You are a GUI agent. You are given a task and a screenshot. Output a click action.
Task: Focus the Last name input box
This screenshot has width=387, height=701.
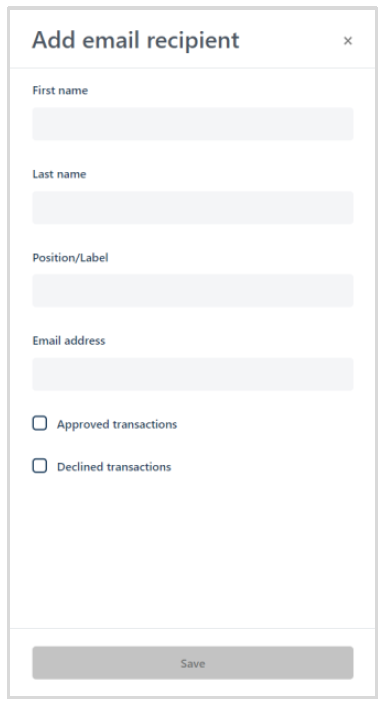pos(193,207)
